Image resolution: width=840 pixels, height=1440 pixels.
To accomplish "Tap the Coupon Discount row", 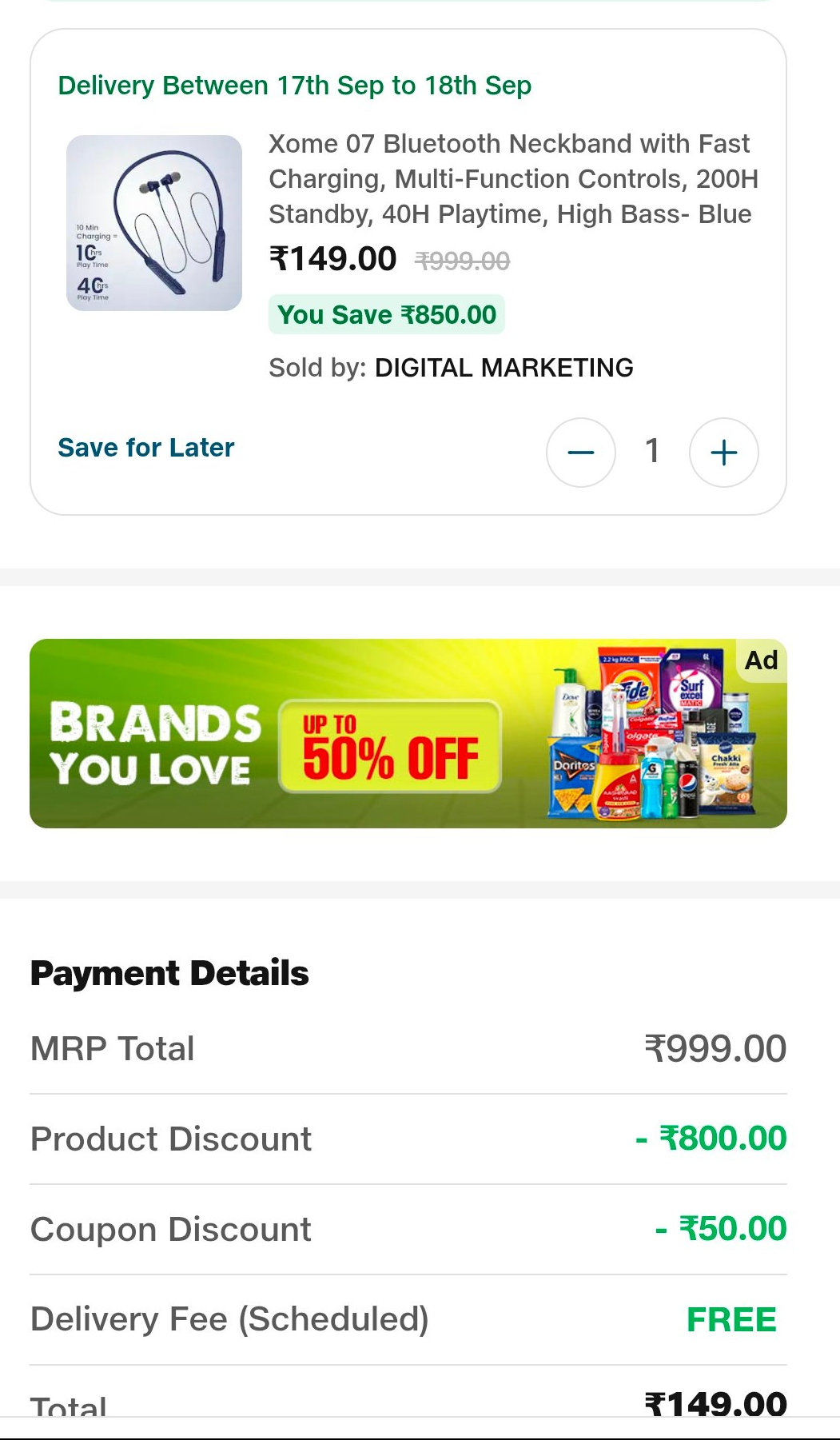I will [x=408, y=1229].
